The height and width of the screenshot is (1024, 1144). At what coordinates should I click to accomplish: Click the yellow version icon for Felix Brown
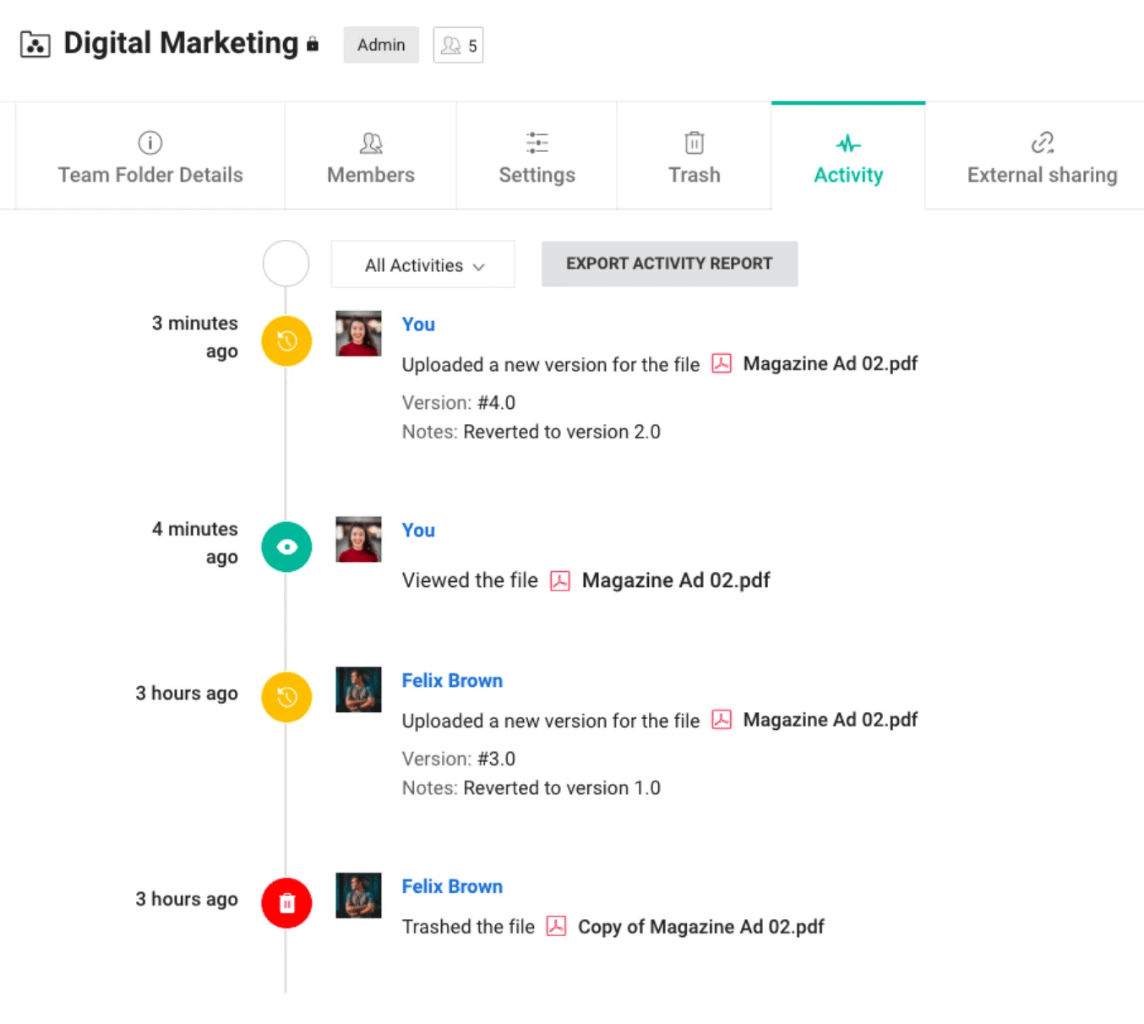287,697
